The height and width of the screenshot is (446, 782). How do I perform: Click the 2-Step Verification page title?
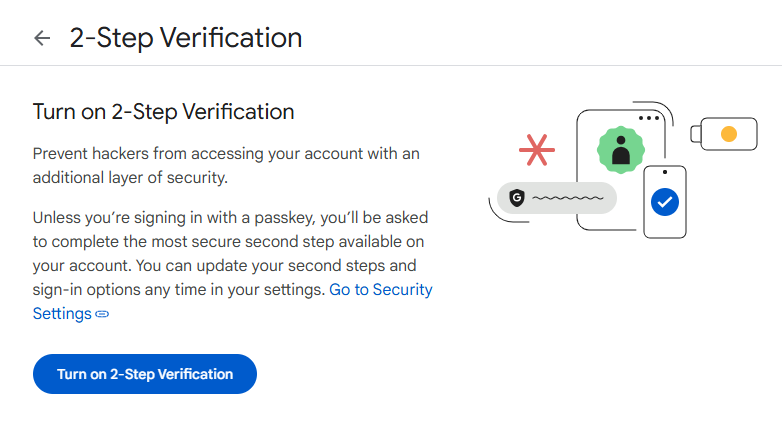(x=185, y=38)
